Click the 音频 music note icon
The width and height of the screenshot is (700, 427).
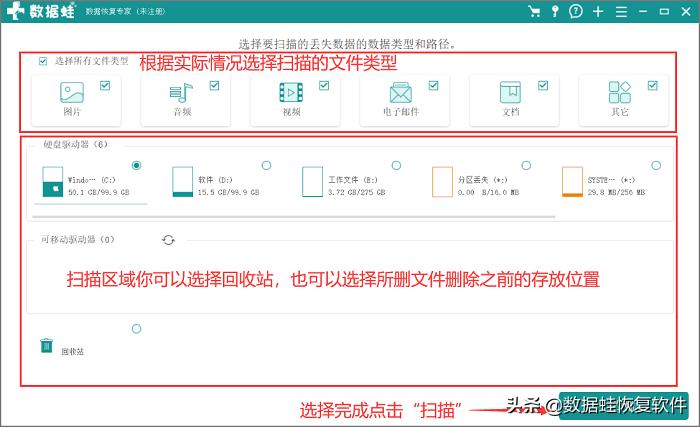pyautogui.click(x=181, y=93)
